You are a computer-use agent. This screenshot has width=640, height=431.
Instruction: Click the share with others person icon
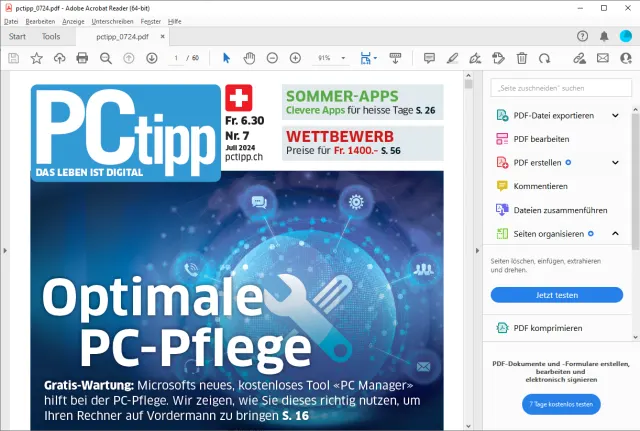[626, 58]
